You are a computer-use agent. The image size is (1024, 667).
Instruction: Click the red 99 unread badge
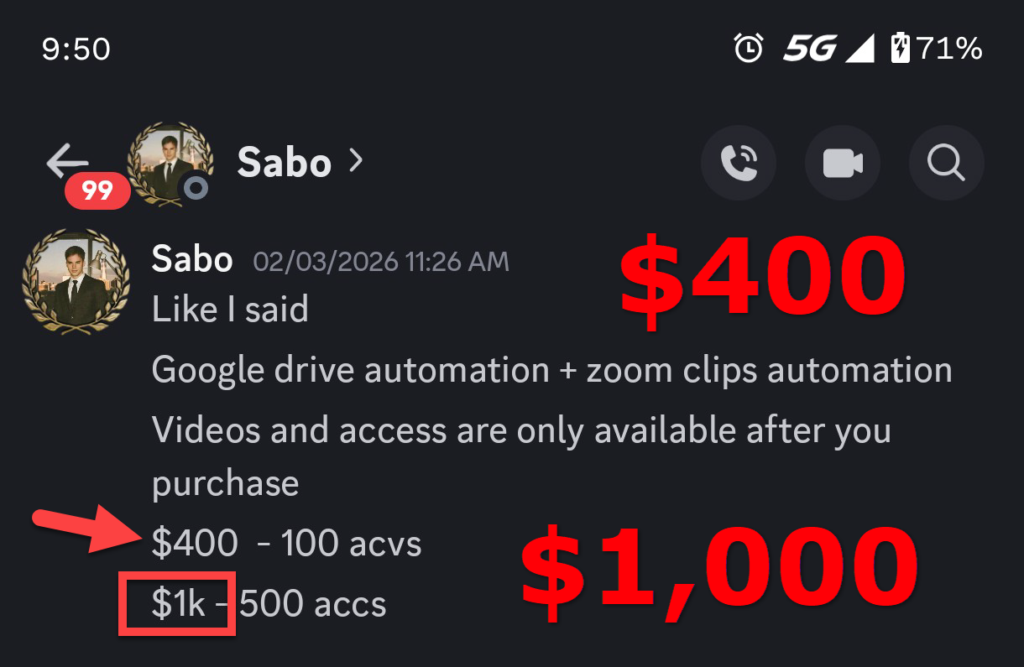pyautogui.click(x=97, y=190)
